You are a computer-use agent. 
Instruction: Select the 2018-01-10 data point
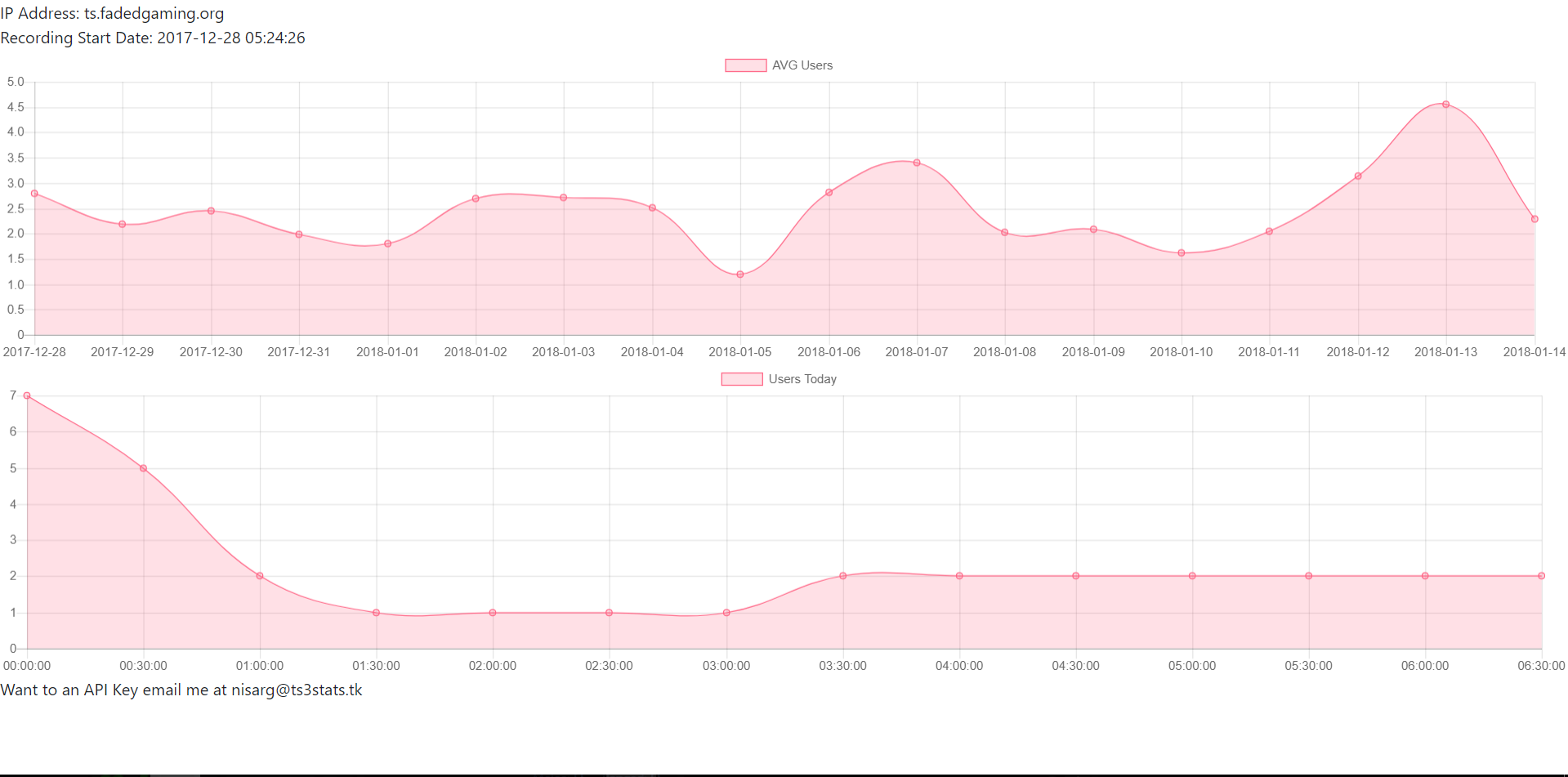(1182, 253)
